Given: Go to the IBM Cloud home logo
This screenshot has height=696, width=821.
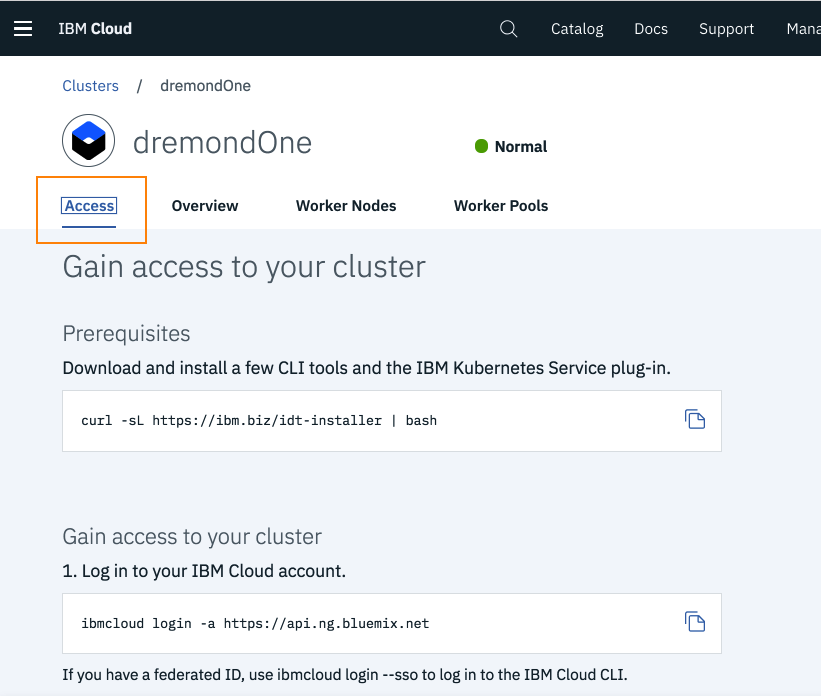Looking at the screenshot, I should click(95, 28).
